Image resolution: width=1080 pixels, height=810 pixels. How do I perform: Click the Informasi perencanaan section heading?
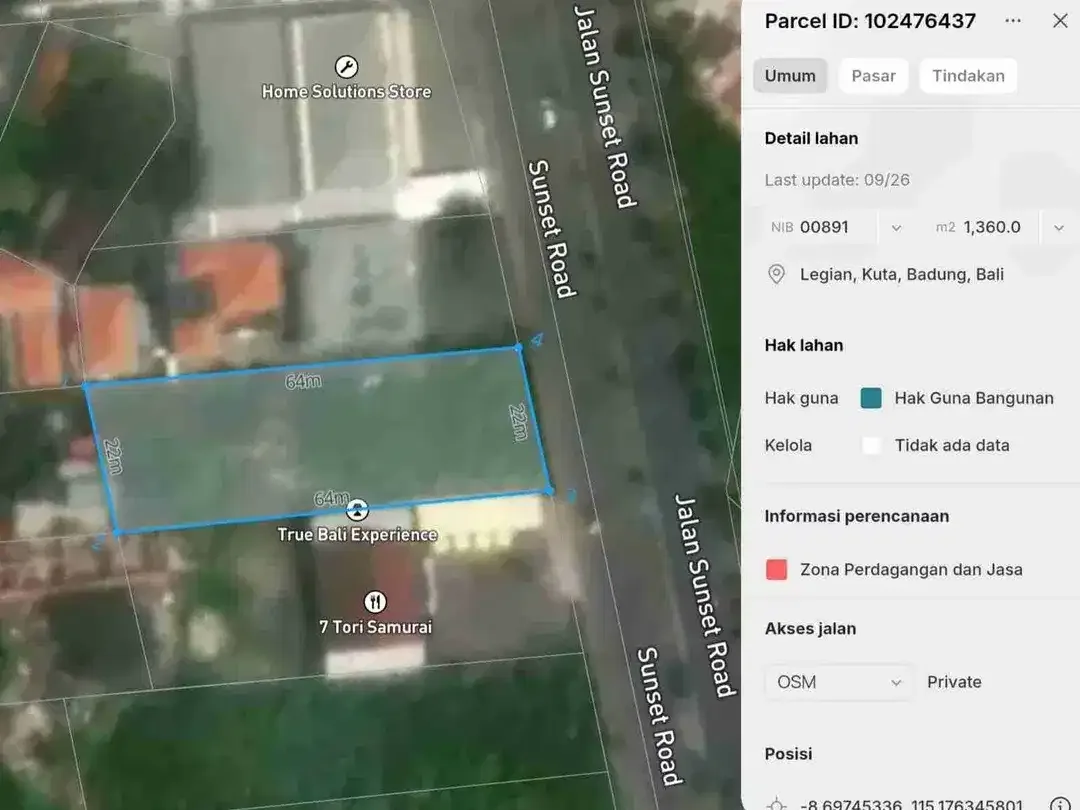coord(857,516)
